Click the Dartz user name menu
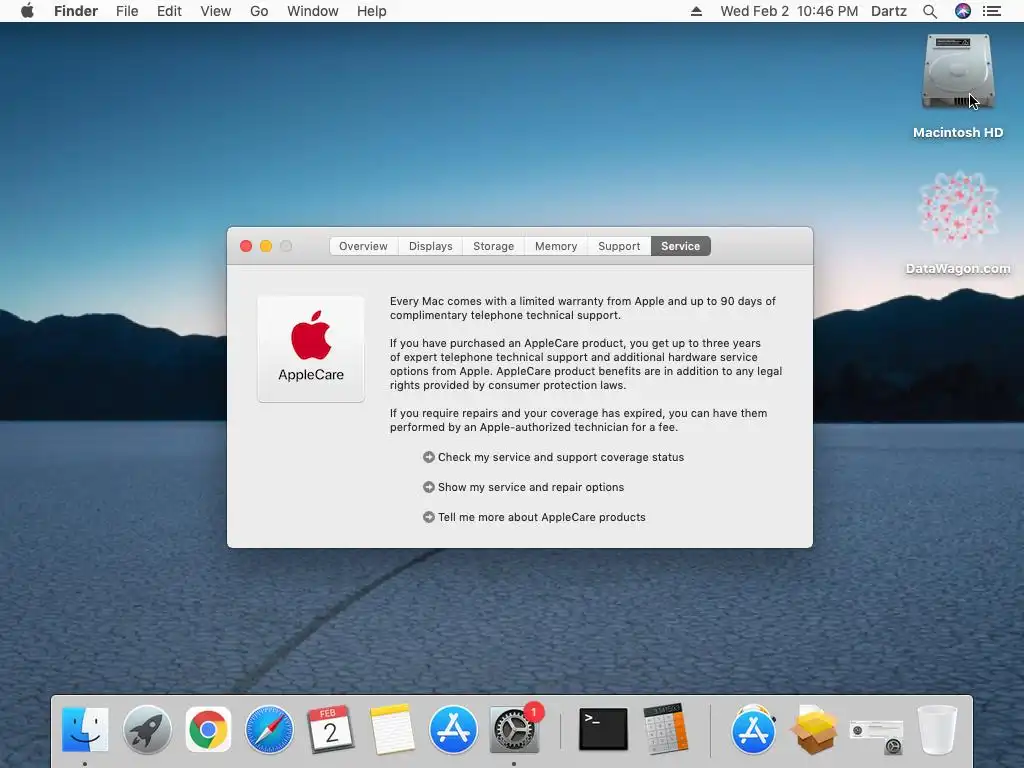 (889, 11)
